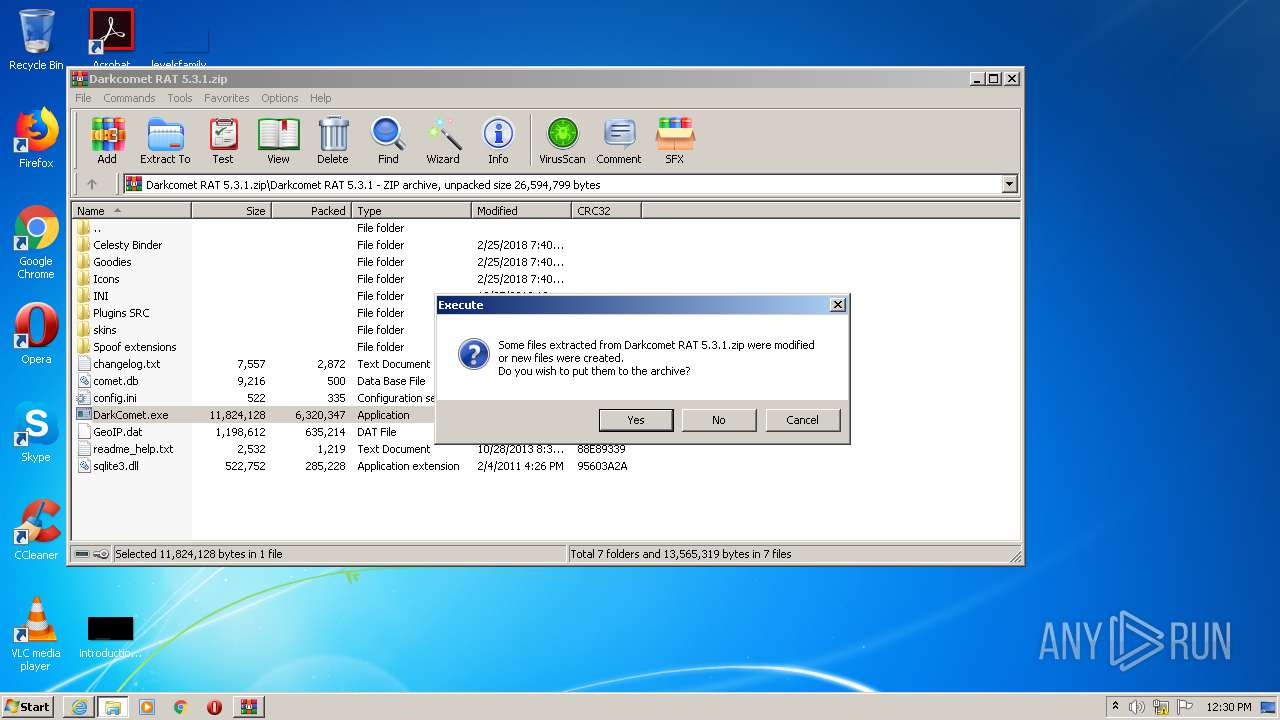Launch the Wizard tool
The width and height of the screenshot is (1280, 720).
coord(443,140)
